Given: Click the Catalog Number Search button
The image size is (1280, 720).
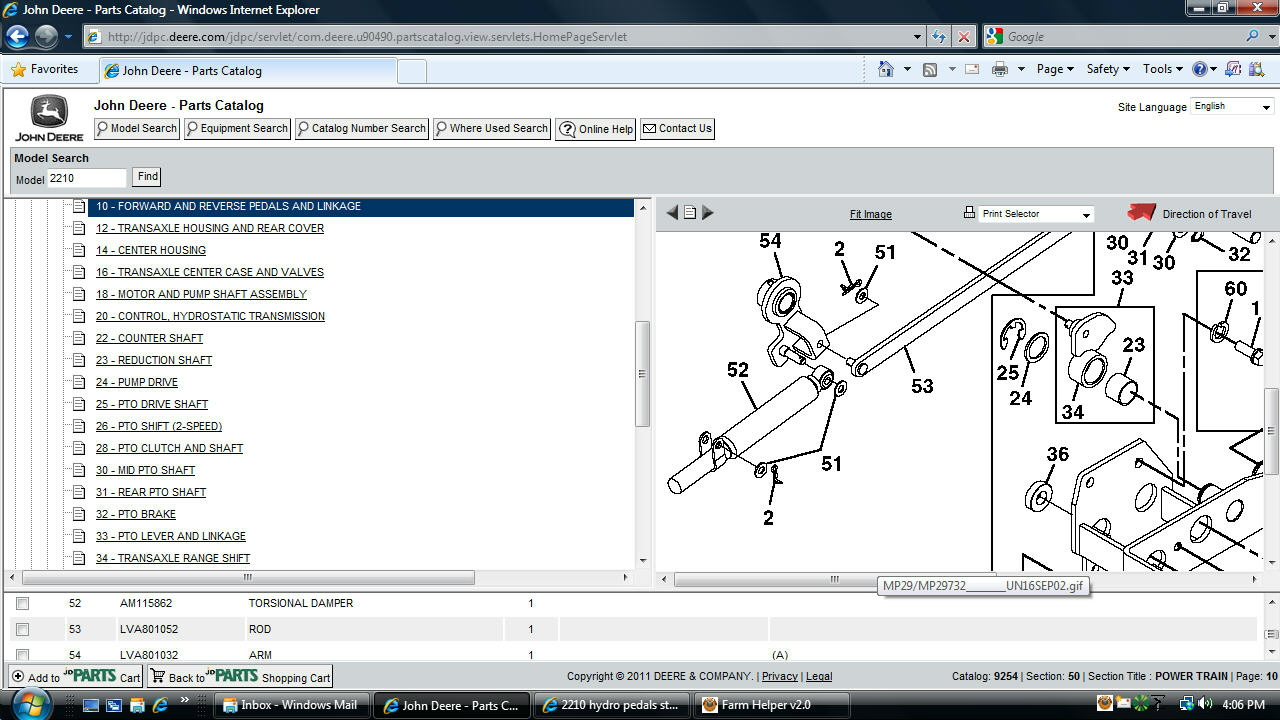Looking at the screenshot, I should [x=361, y=128].
